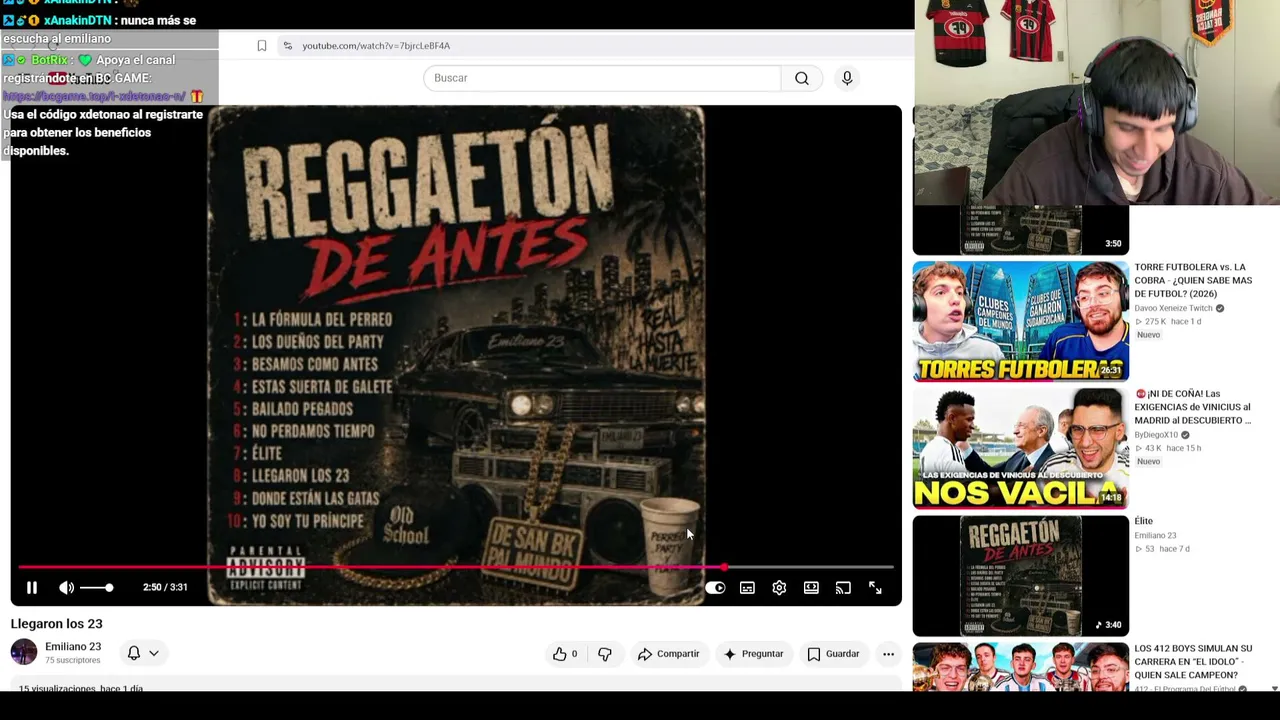This screenshot has height=720, width=1280.
Task: Open the Élite video thumbnail in recommendations
Action: [1020, 575]
